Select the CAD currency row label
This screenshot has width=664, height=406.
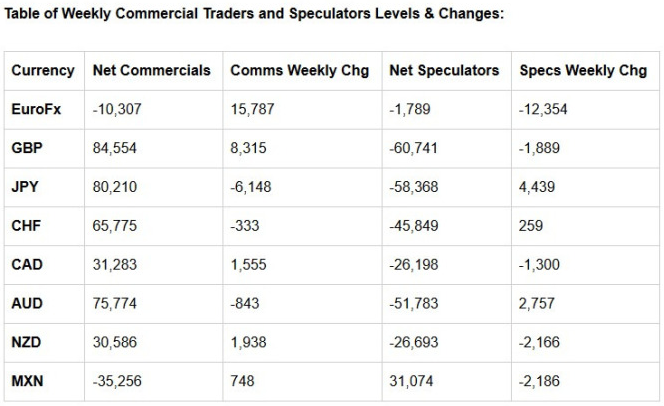click(x=27, y=265)
